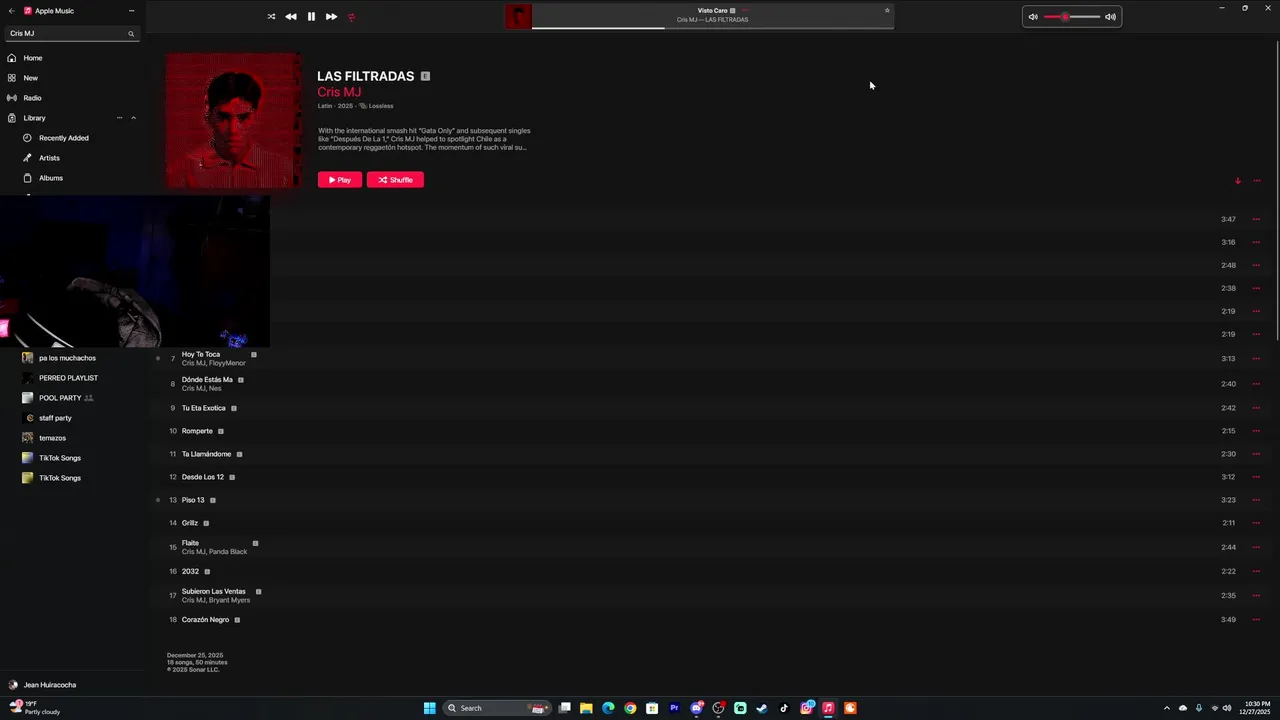The image size is (1280, 720).
Task: Open more options for Romperte row
Action: click(1257, 431)
